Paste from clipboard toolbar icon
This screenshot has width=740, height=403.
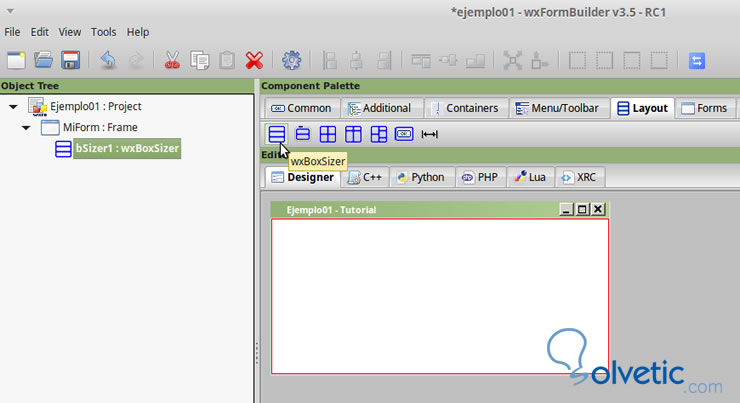pyautogui.click(x=227, y=60)
